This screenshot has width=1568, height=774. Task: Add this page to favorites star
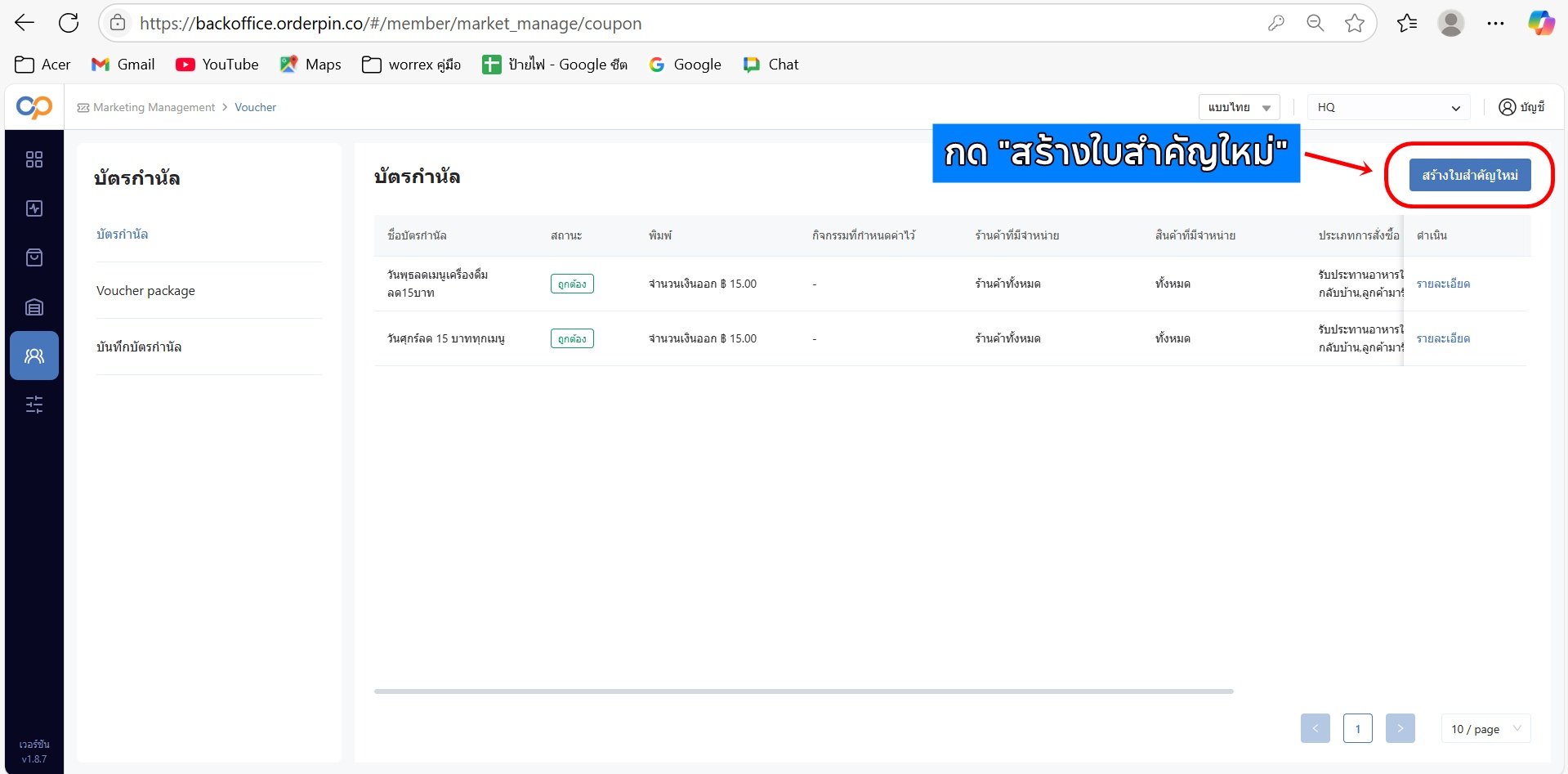pos(1355,23)
